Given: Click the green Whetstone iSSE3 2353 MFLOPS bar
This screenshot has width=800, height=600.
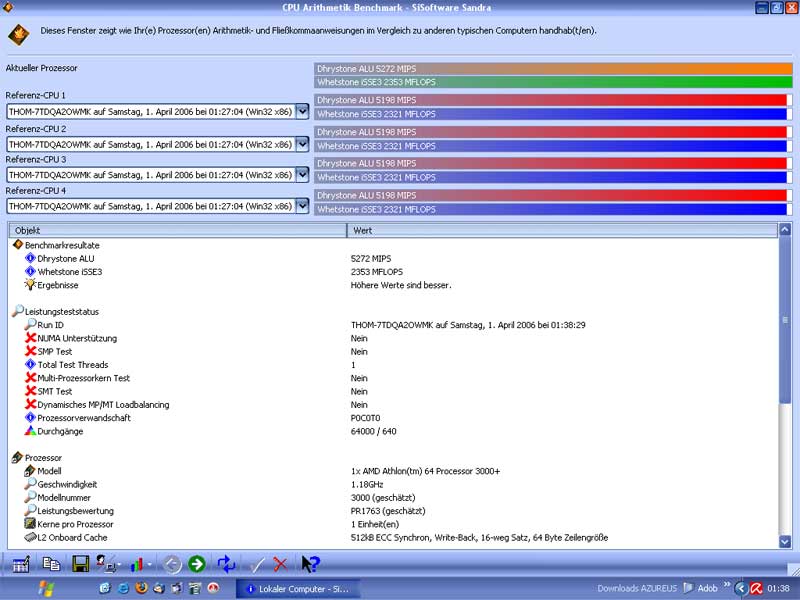Looking at the screenshot, I should pyautogui.click(x=553, y=82).
